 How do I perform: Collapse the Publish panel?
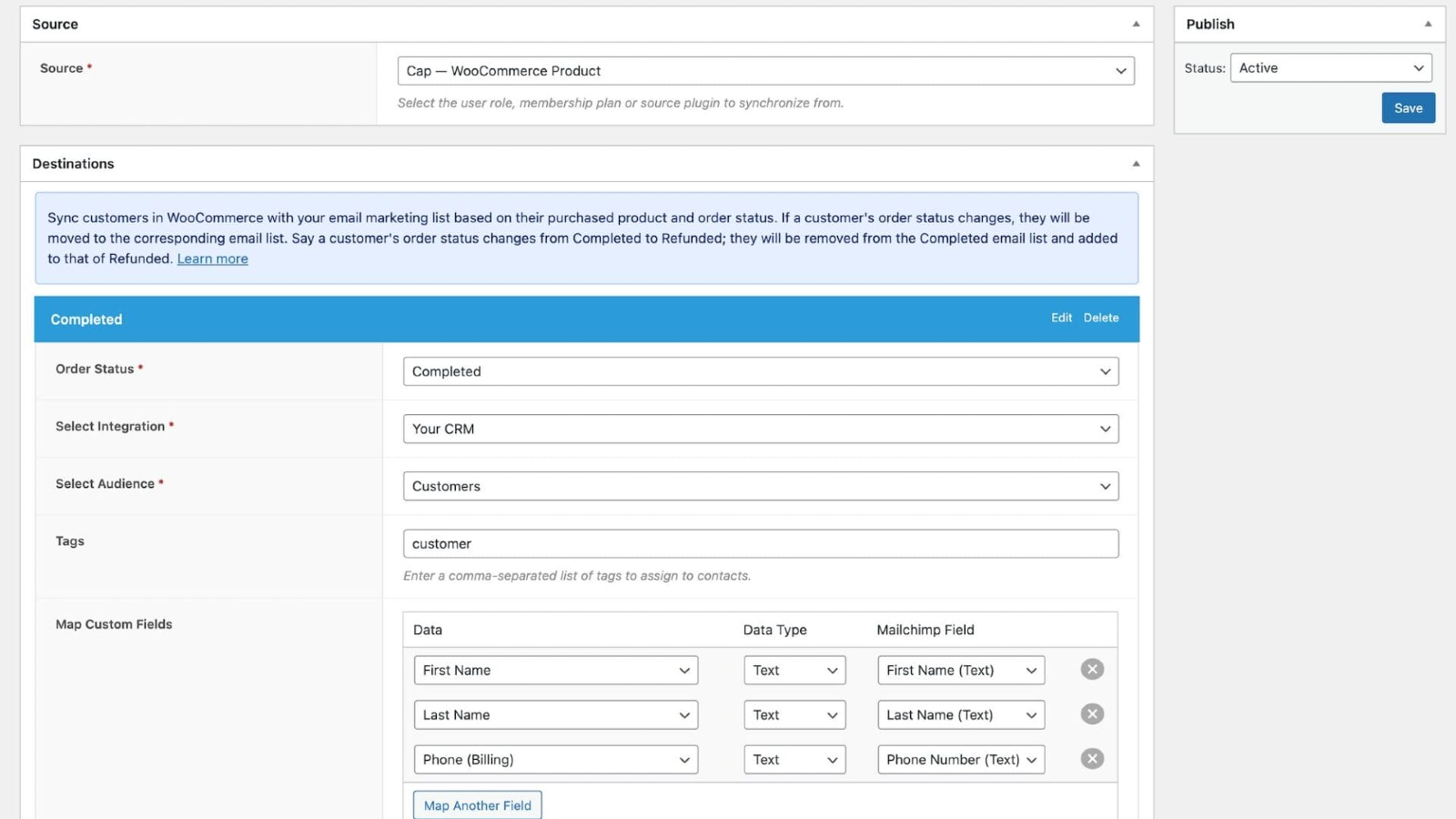click(1428, 25)
